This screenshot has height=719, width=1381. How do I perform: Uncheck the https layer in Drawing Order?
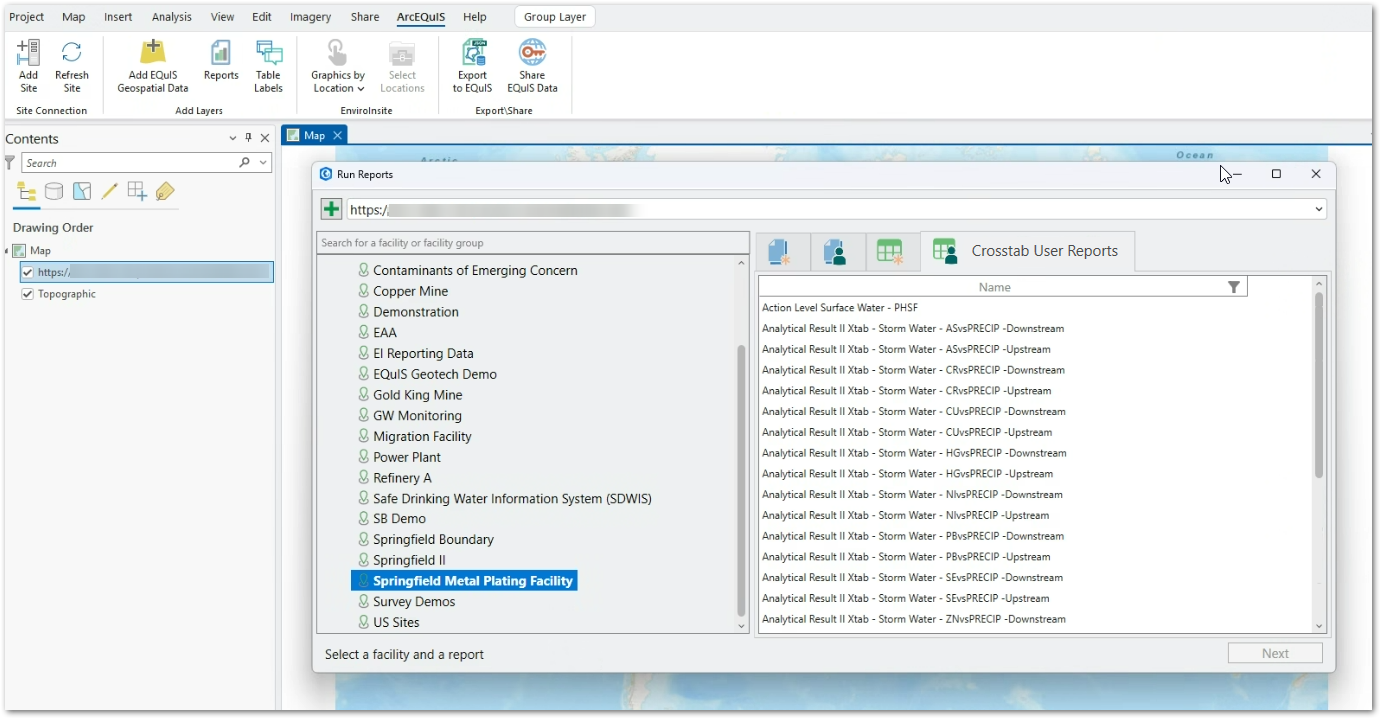pyautogui.click(x=27, y=272)
